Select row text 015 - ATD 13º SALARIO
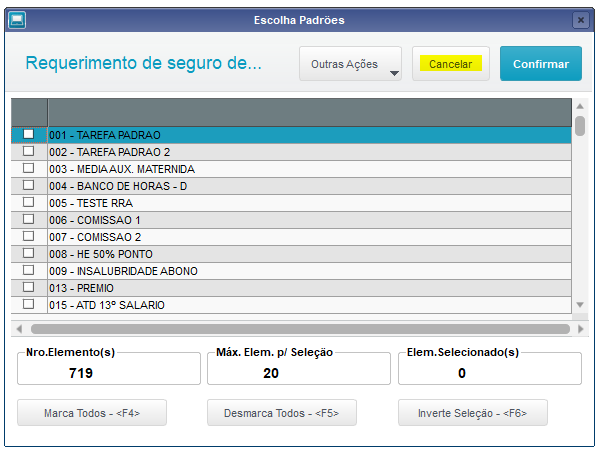The height and width of the screenshot is (460, 608). click(107, 306)
